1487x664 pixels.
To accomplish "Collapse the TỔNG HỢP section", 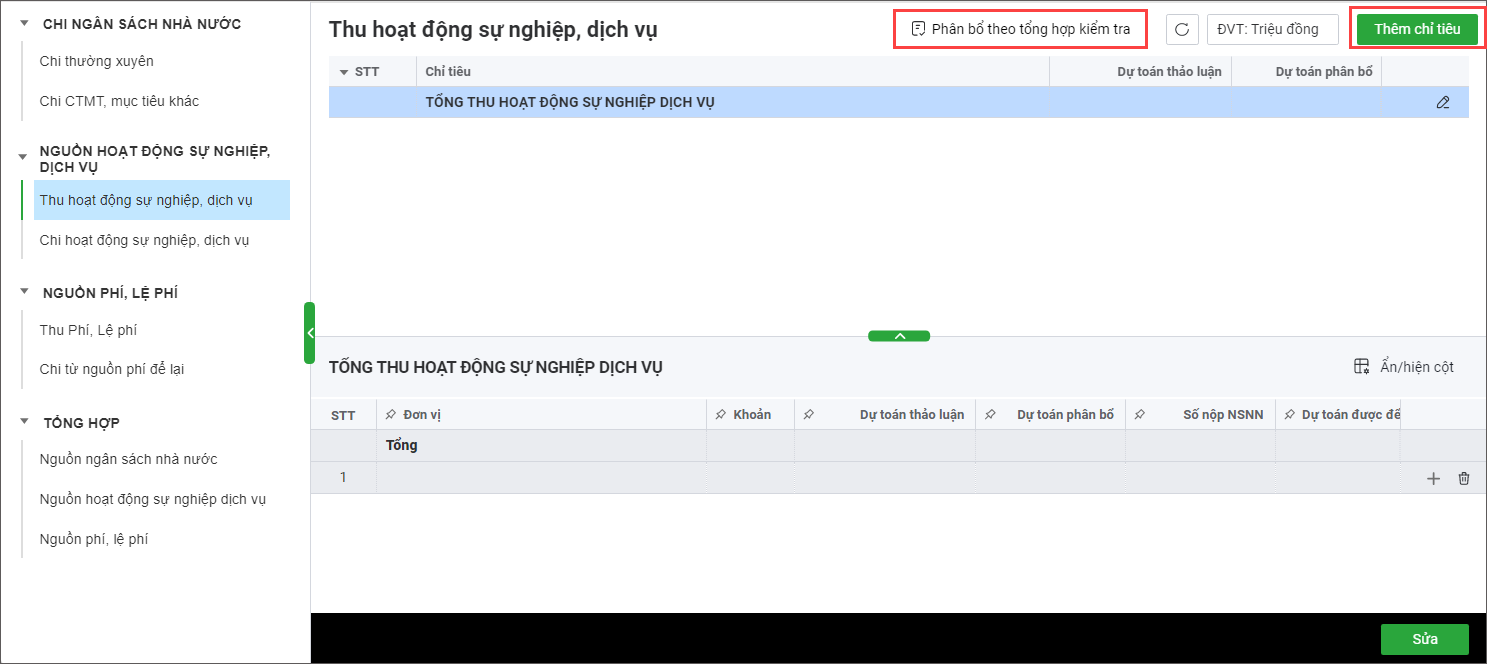I will pos(24,423).
